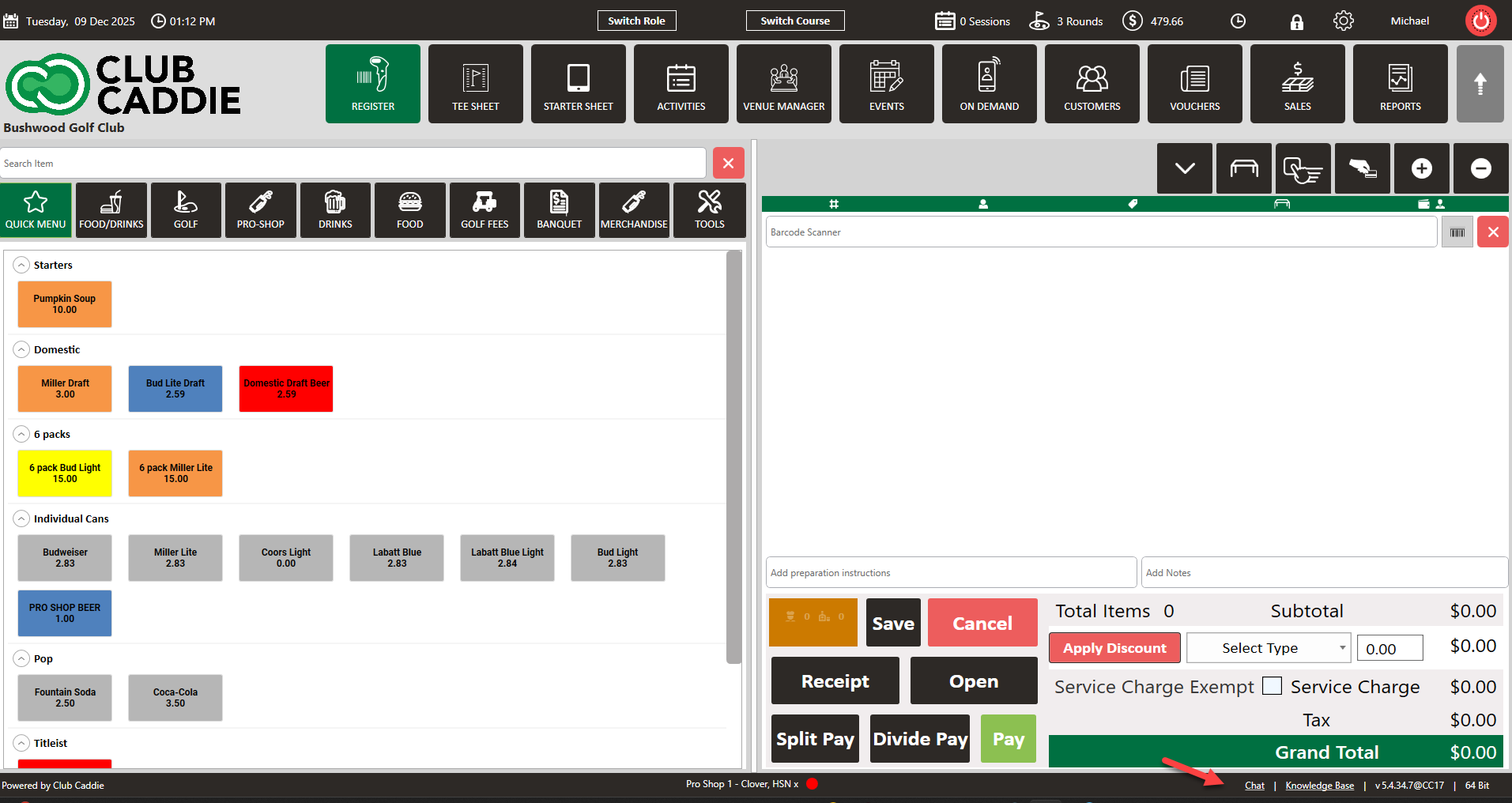This screenshot has height=803, width=1512.
Task: Open the Knowledge Base link
Action: [x=1319, y=786]
